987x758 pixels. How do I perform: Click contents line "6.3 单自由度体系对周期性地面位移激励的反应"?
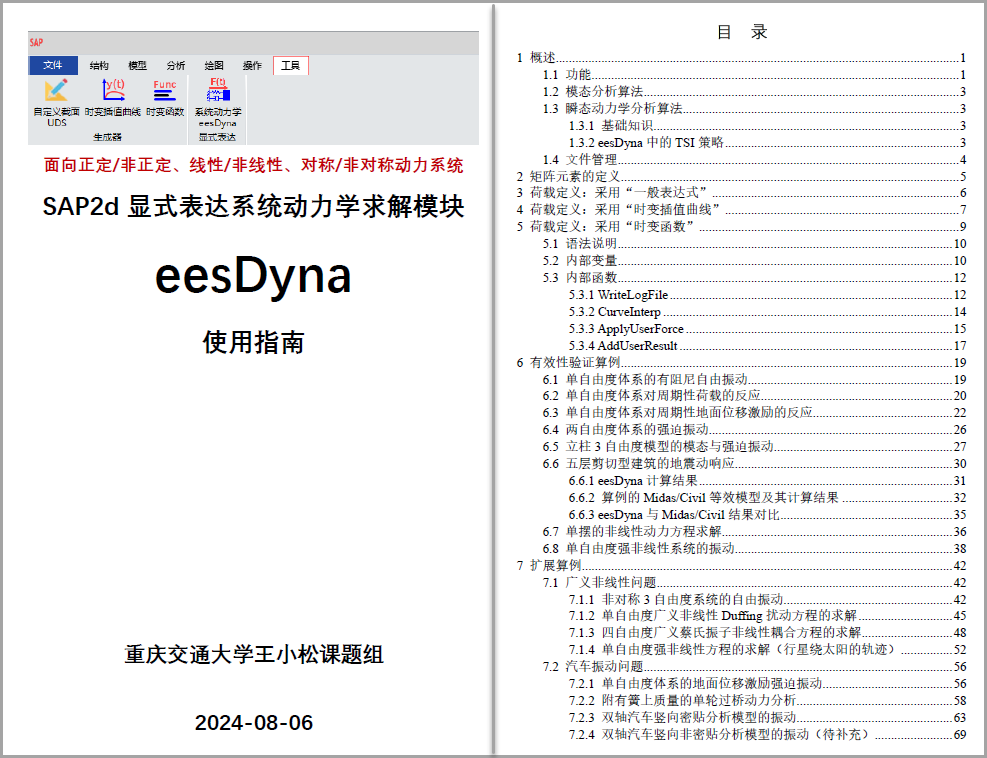tap(755, 412)
